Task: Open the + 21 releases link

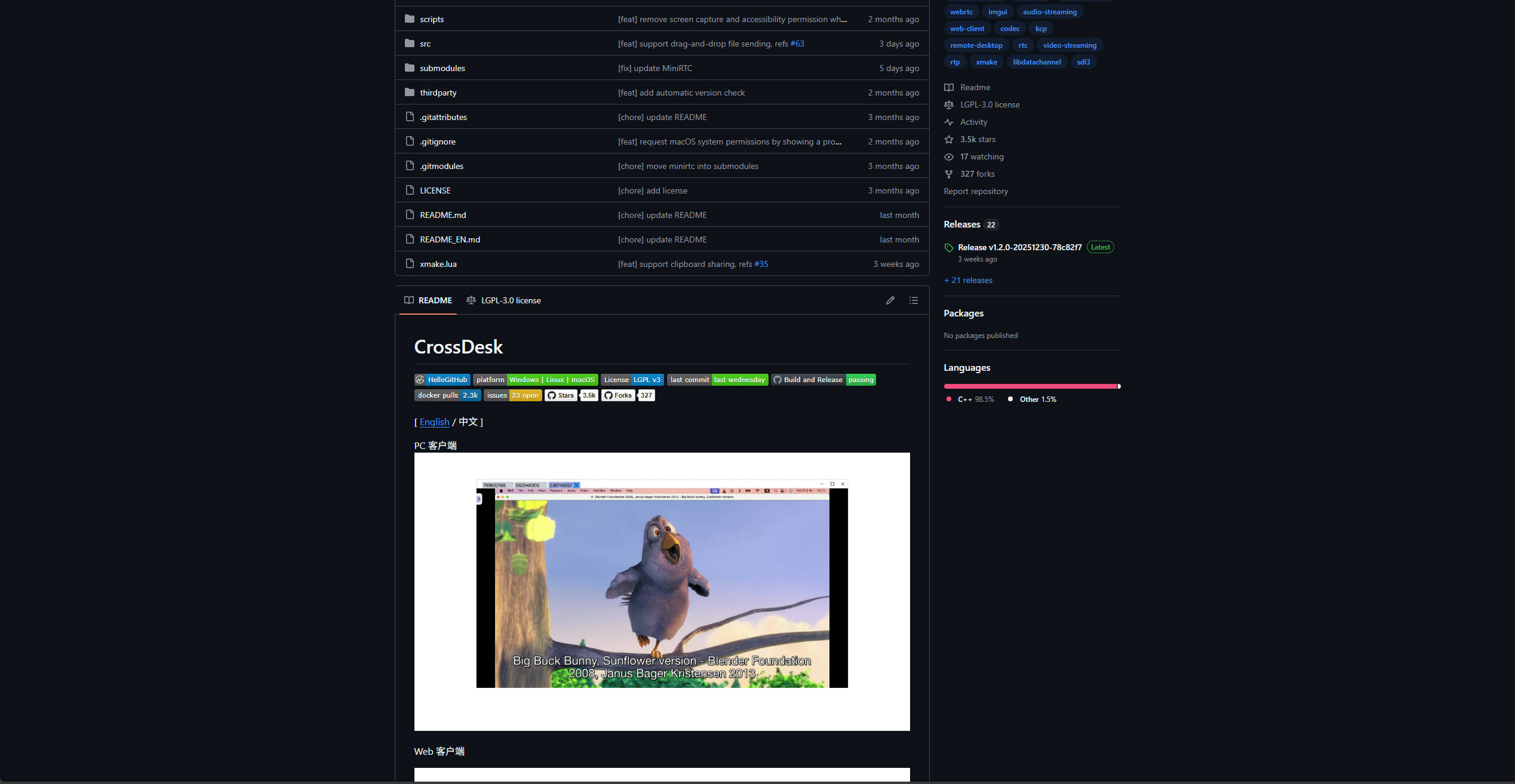Action: (968, 280)
